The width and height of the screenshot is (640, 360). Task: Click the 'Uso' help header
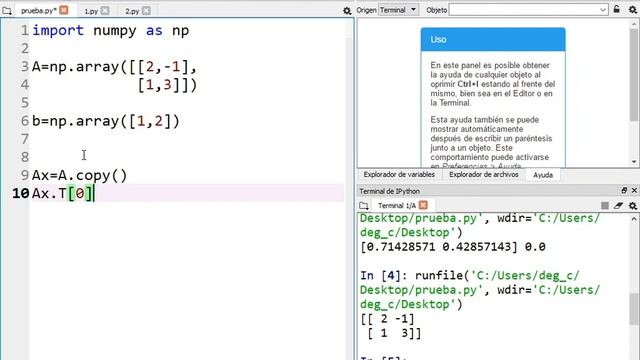click(493, 40)
